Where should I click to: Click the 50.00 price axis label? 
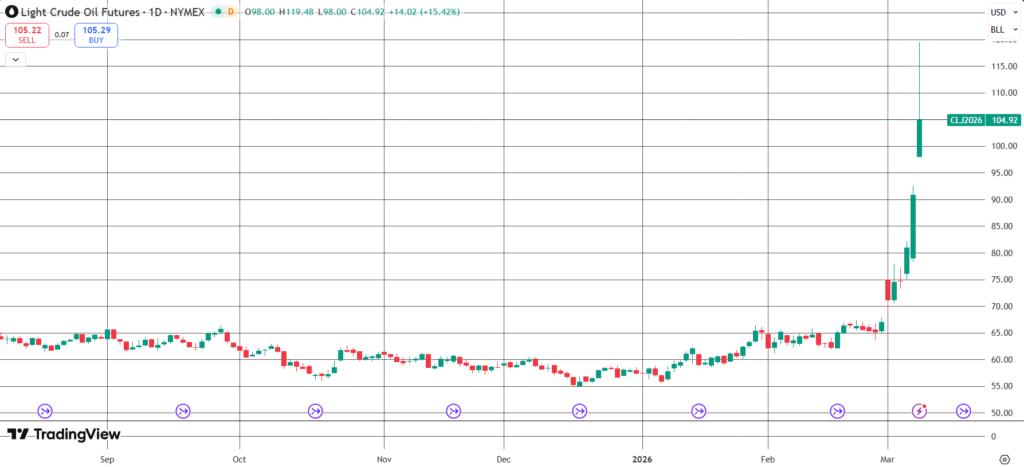1004,413
